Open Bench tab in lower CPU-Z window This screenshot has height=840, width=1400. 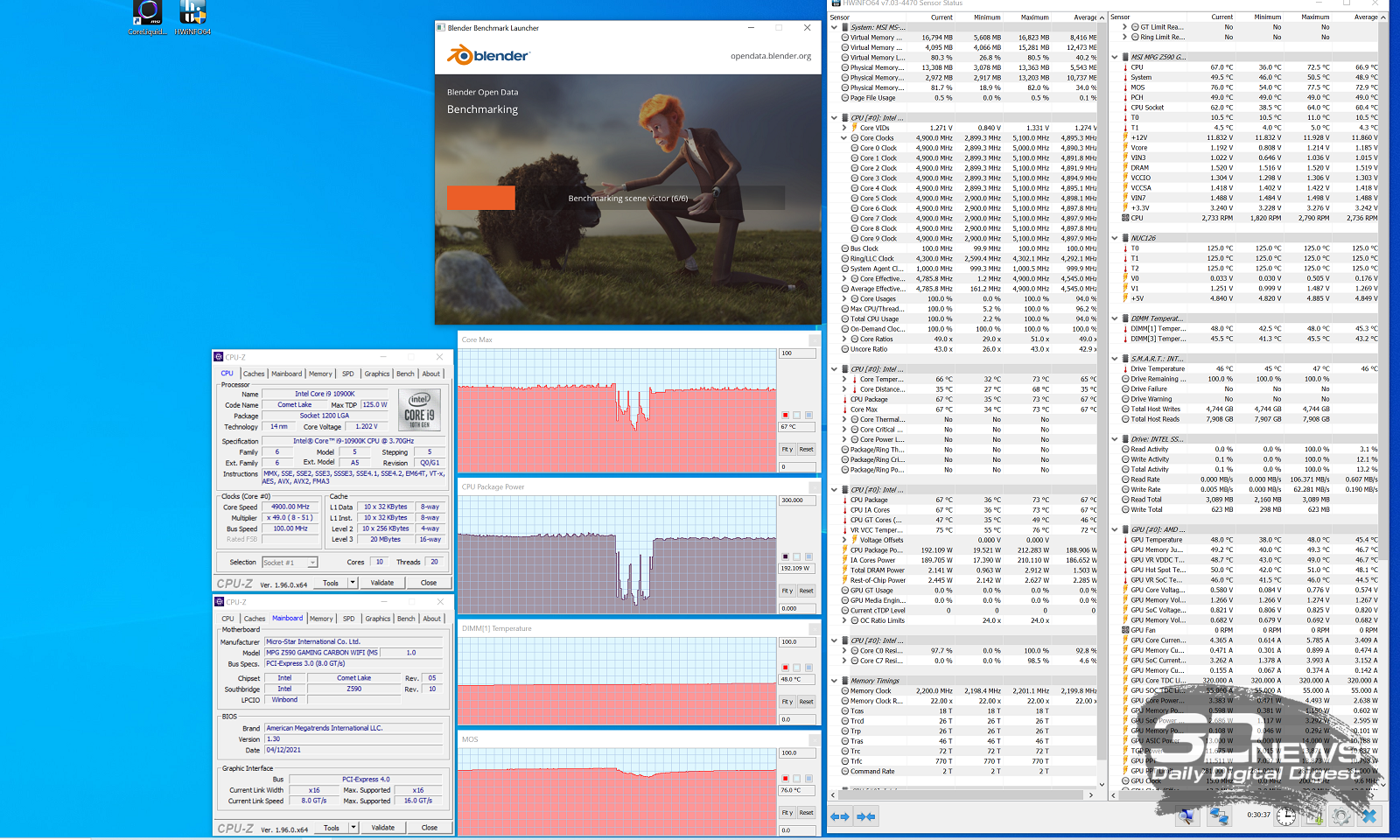click(406, 619)
